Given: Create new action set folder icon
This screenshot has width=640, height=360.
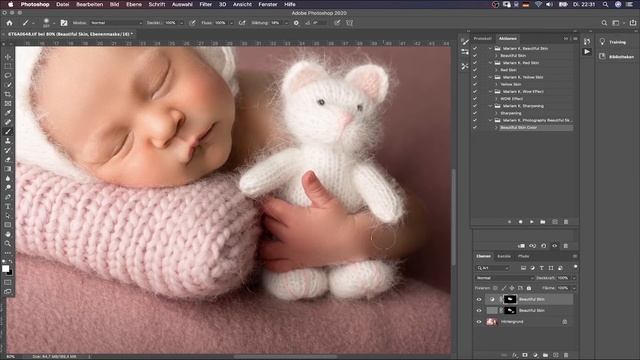Looking at the screenshot, I should tap(543, 222).
